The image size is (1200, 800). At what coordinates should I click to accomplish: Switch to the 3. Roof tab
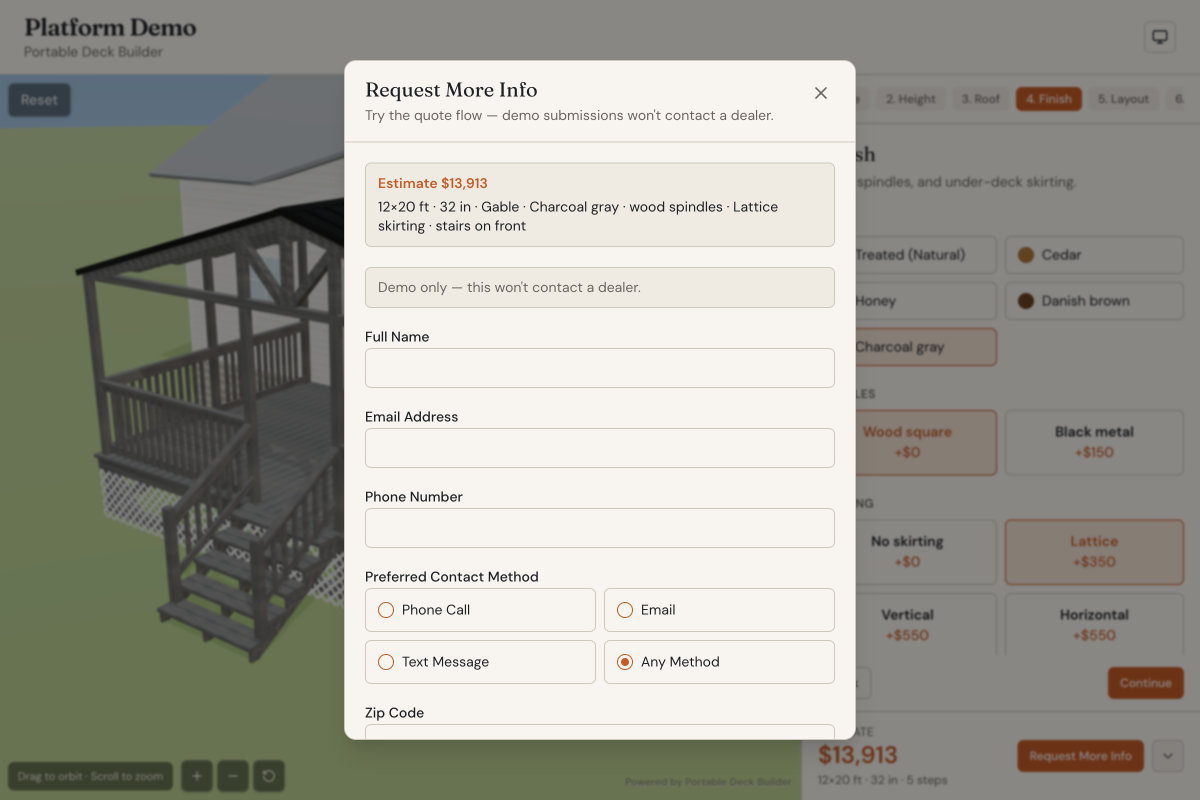click(980, 99)
